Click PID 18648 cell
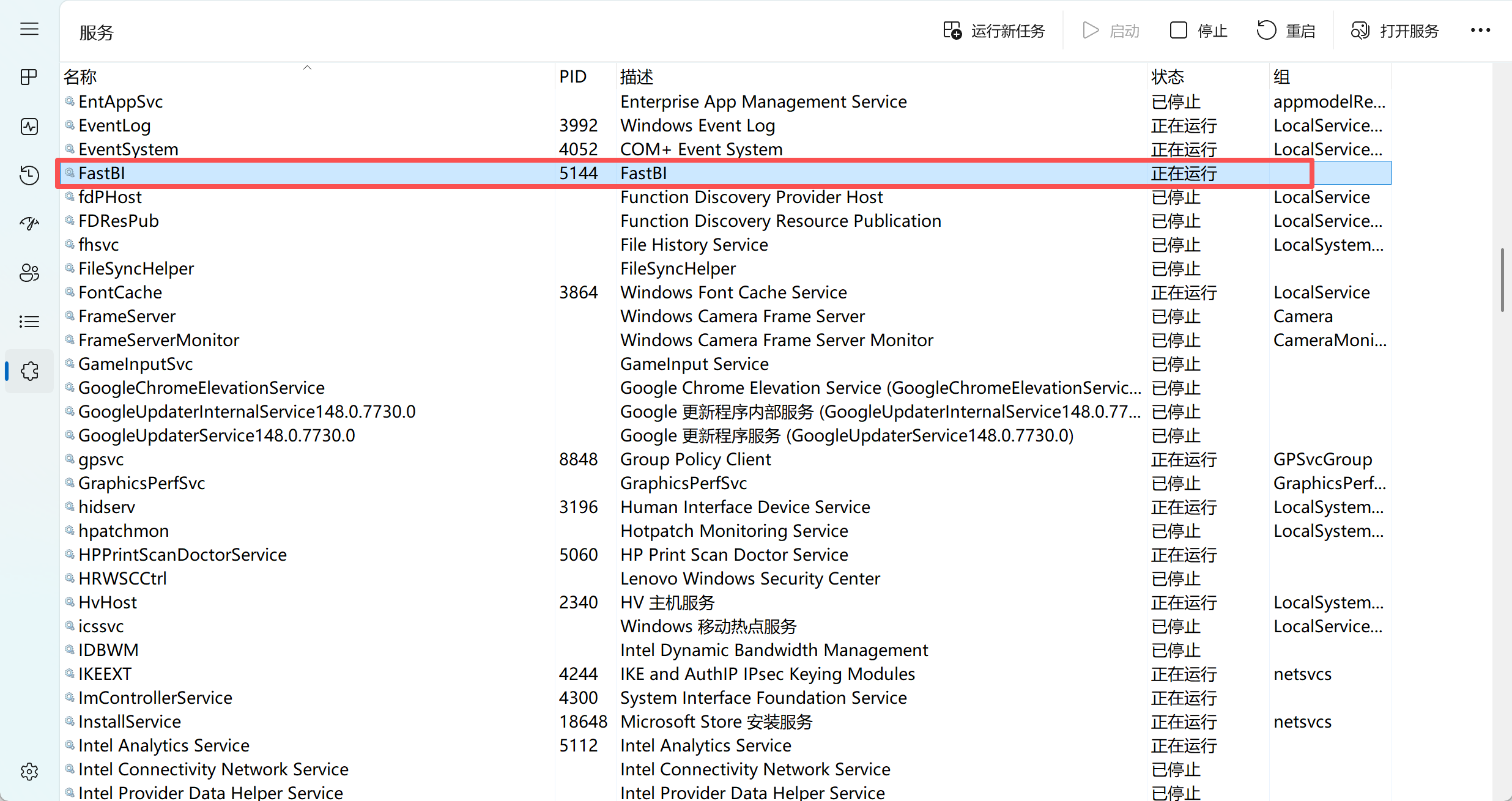Viewport: 1512px width, 801px height. pyautogui.click(x=584, y=722)
